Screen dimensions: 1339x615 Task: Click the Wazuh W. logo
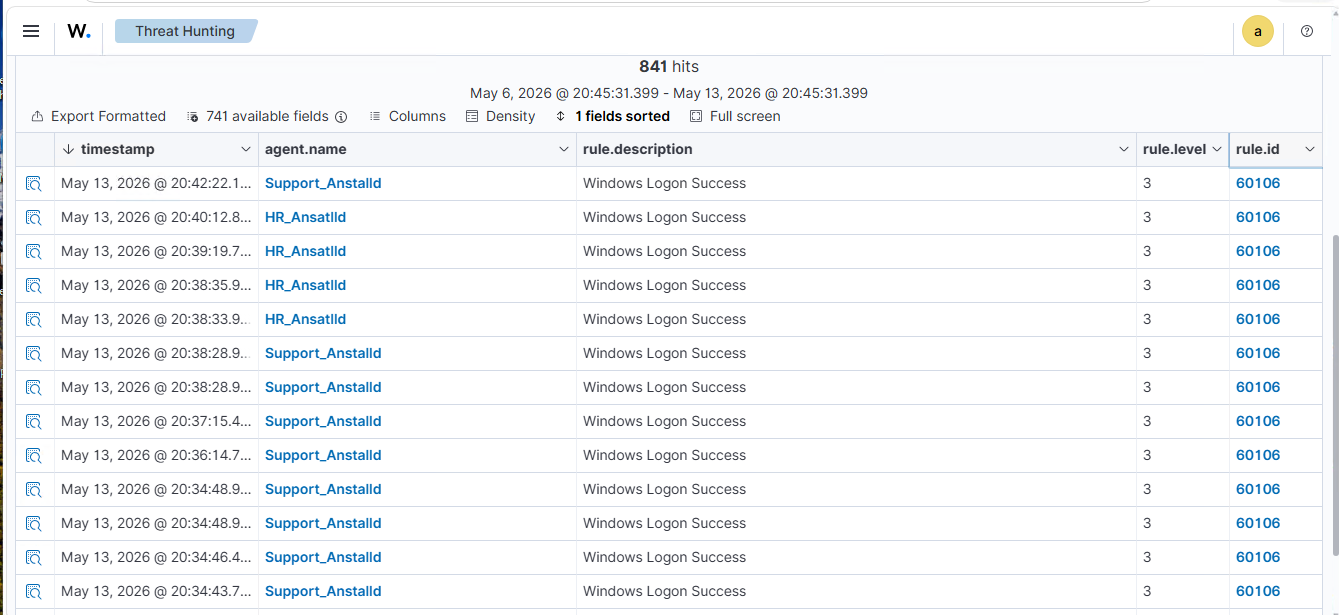pyautogui.click(x=79, y=31)
